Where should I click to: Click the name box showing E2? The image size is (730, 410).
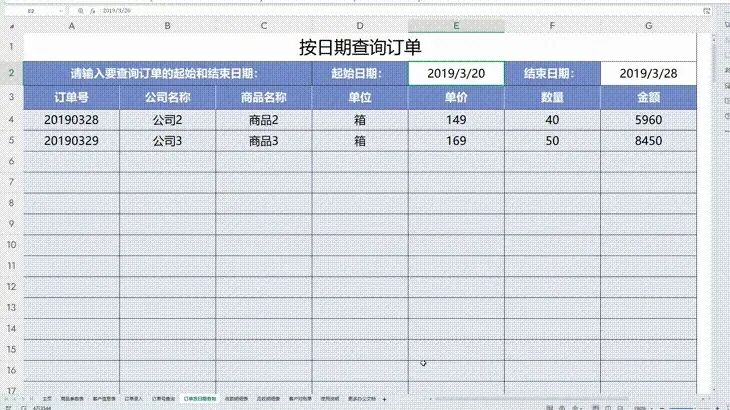(x=32, y=9)
